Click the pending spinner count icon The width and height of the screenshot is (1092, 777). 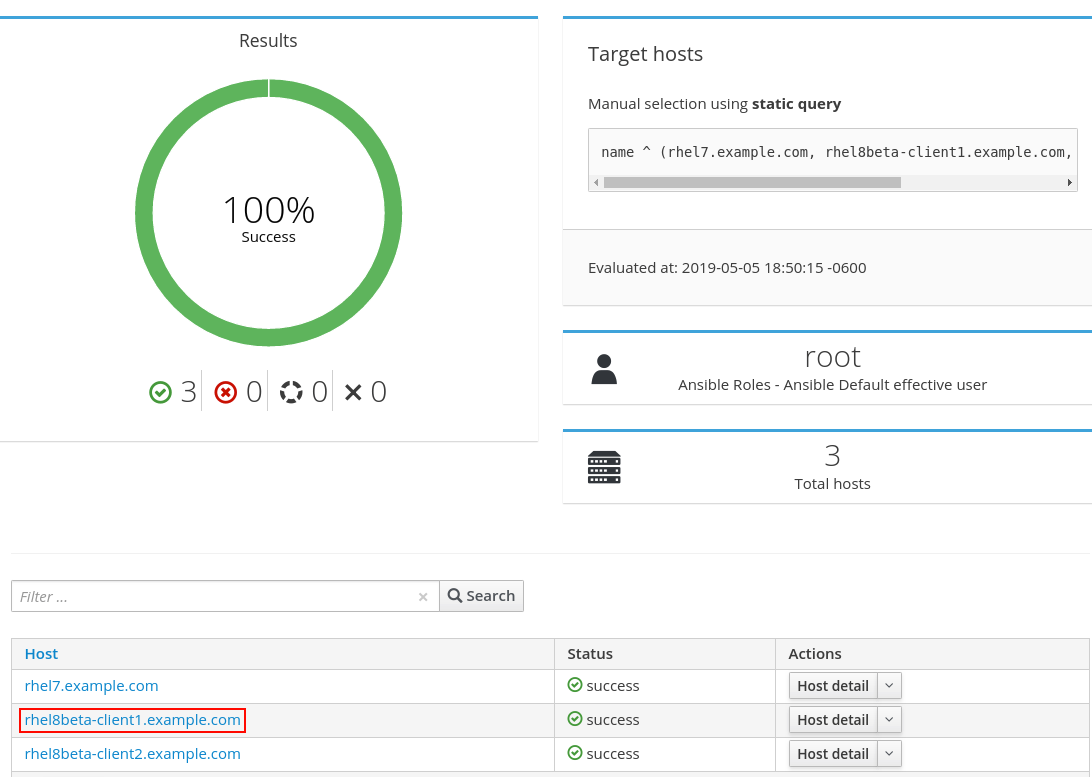point(291,392)
